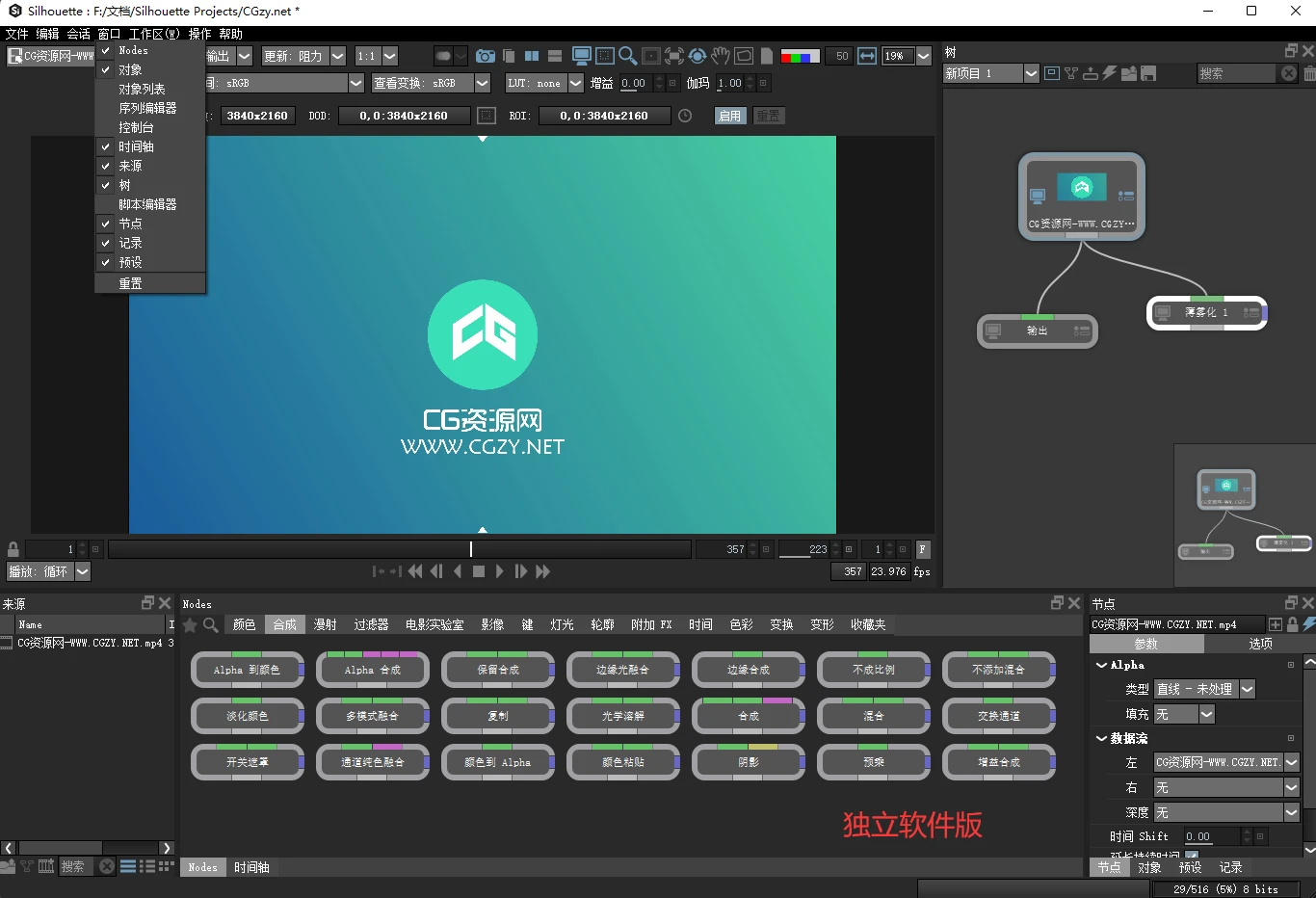
Task: Click the frame number field showing 357
Action: tap(735, 548)
